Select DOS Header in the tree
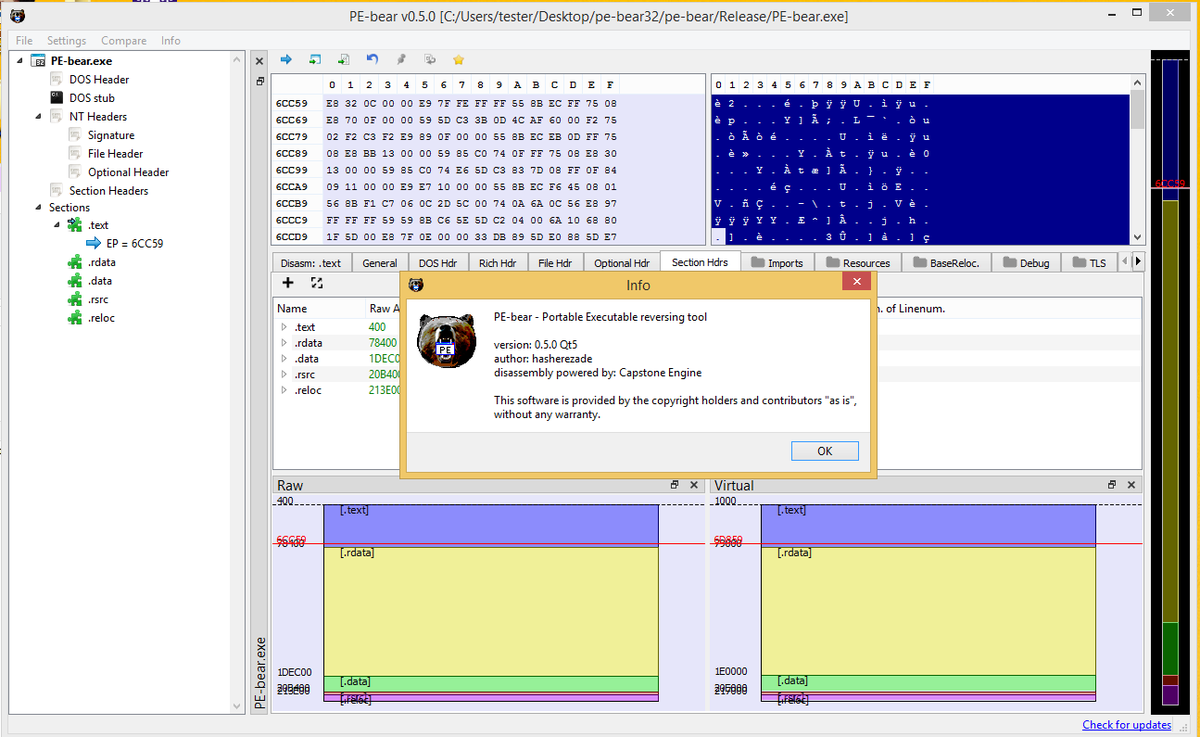 (x=99, y=80)
